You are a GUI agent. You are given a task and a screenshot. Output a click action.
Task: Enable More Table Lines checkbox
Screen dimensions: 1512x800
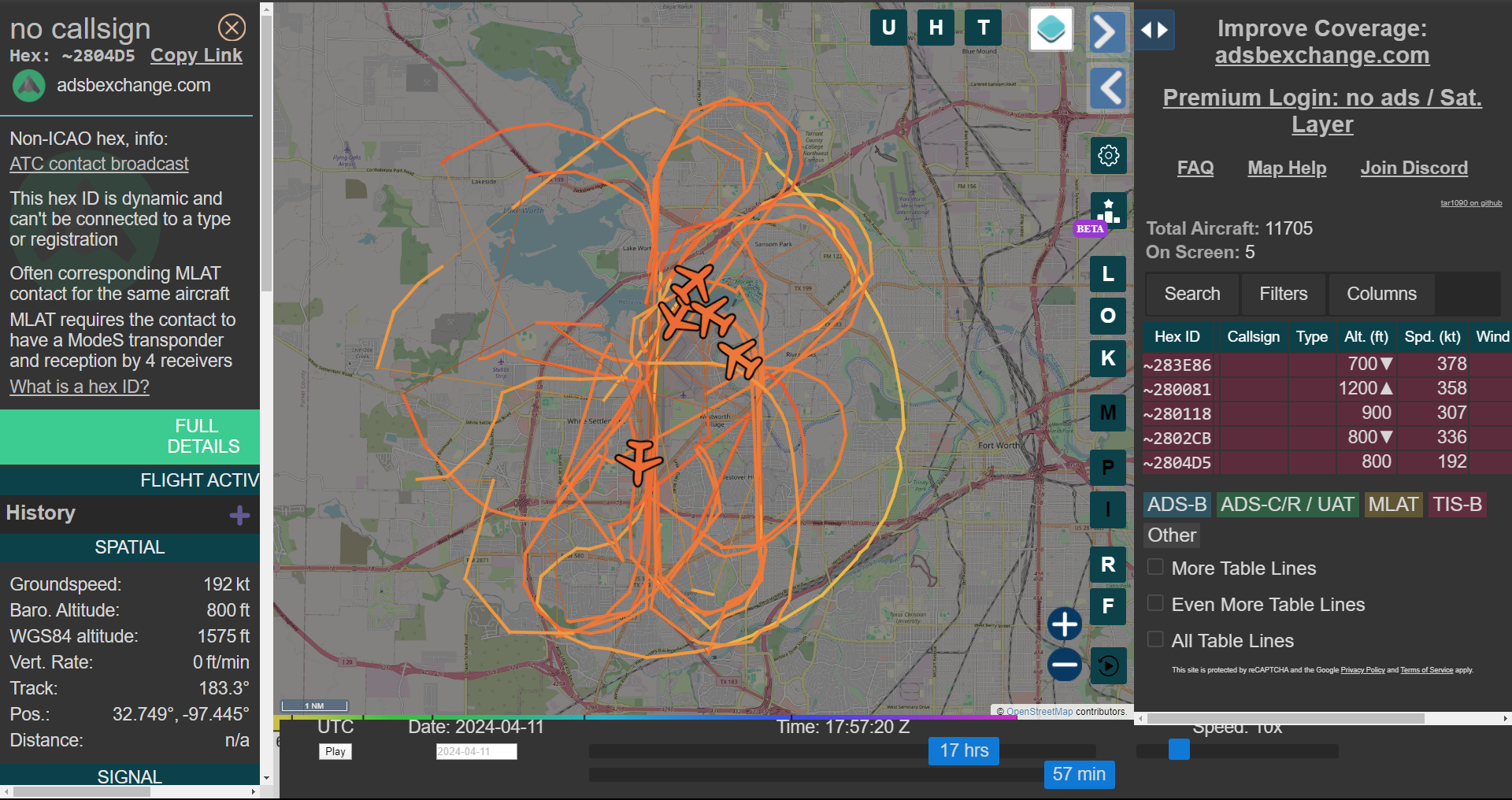[1155, 567]
